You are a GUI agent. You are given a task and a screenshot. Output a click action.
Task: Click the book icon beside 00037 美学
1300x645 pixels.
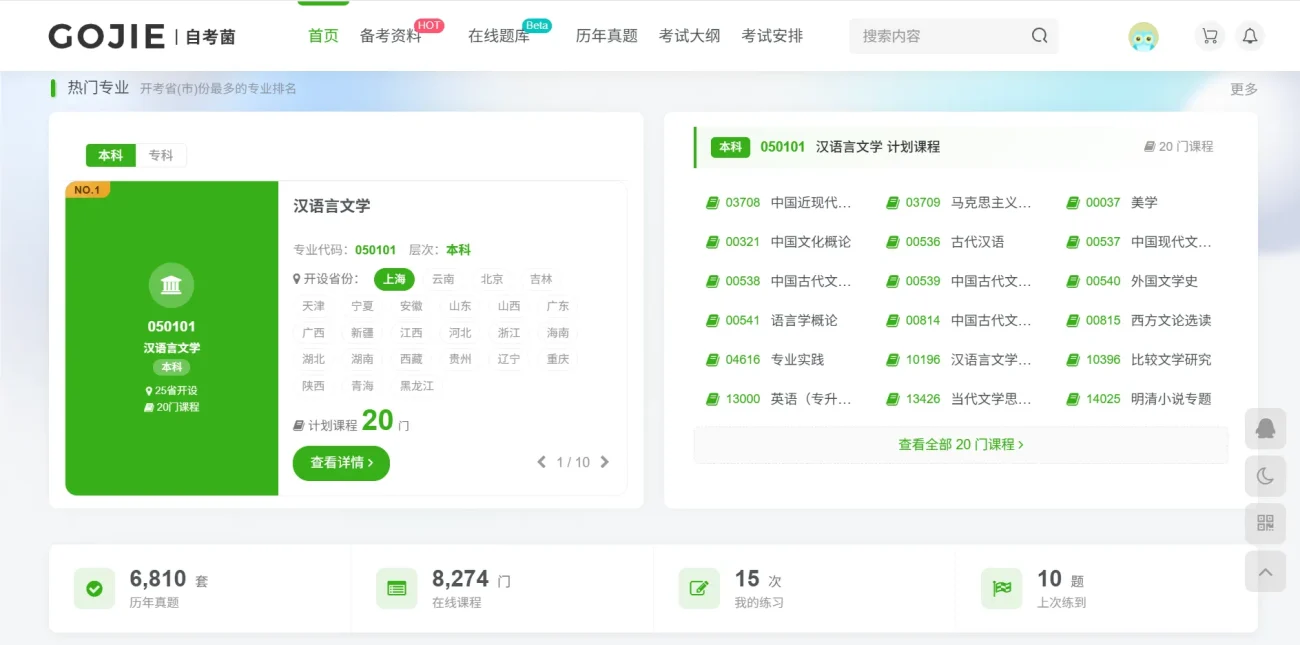coord(1073,203)
